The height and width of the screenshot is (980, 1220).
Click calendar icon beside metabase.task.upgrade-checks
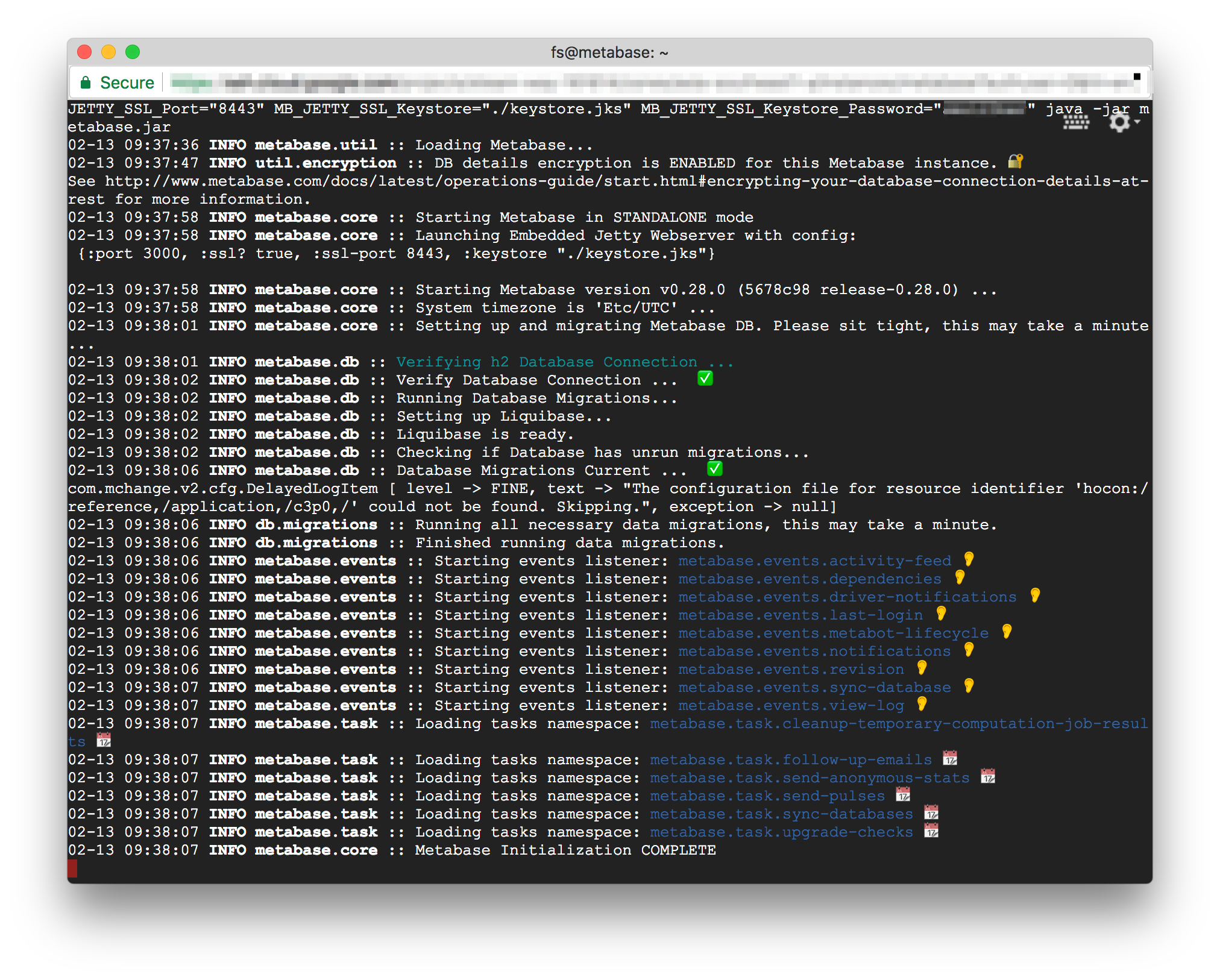click(931, 831)
